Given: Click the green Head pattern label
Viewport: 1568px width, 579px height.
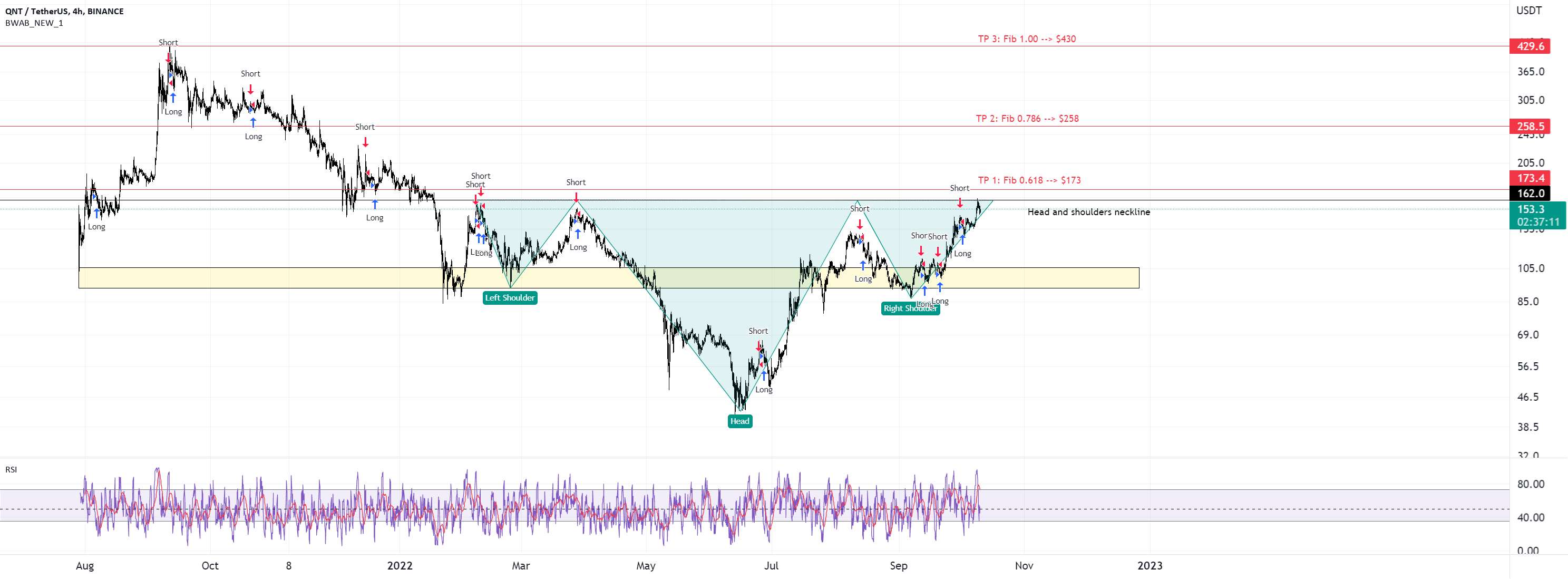Looking at the screenshot, I should point(739,421).
